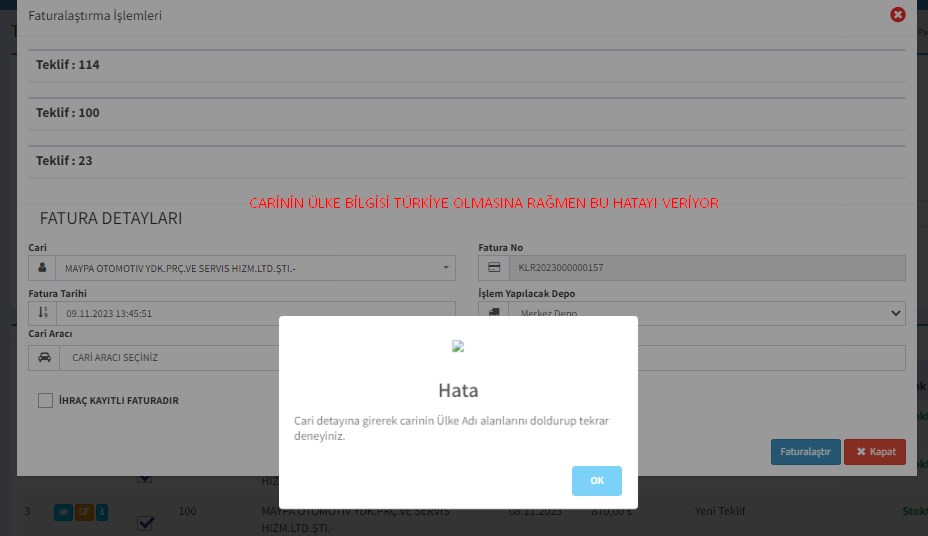This screenshot has width=928, height=536.
Task: Click the OK button in the Hata dialog
Action: [x=596, y=481]
